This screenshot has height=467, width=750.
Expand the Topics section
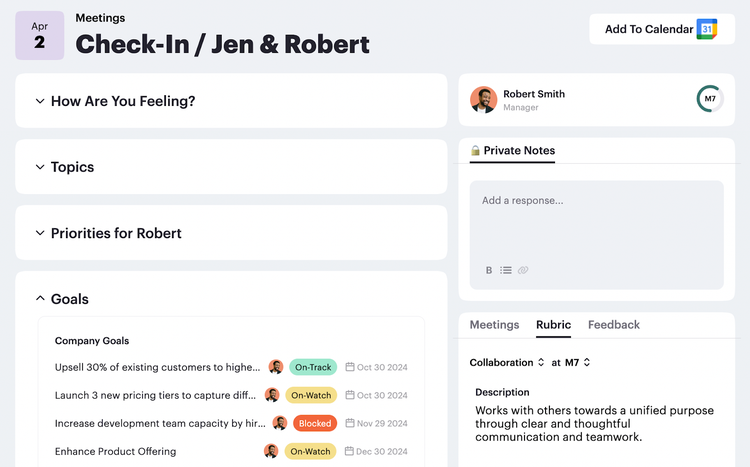point(40,167)
